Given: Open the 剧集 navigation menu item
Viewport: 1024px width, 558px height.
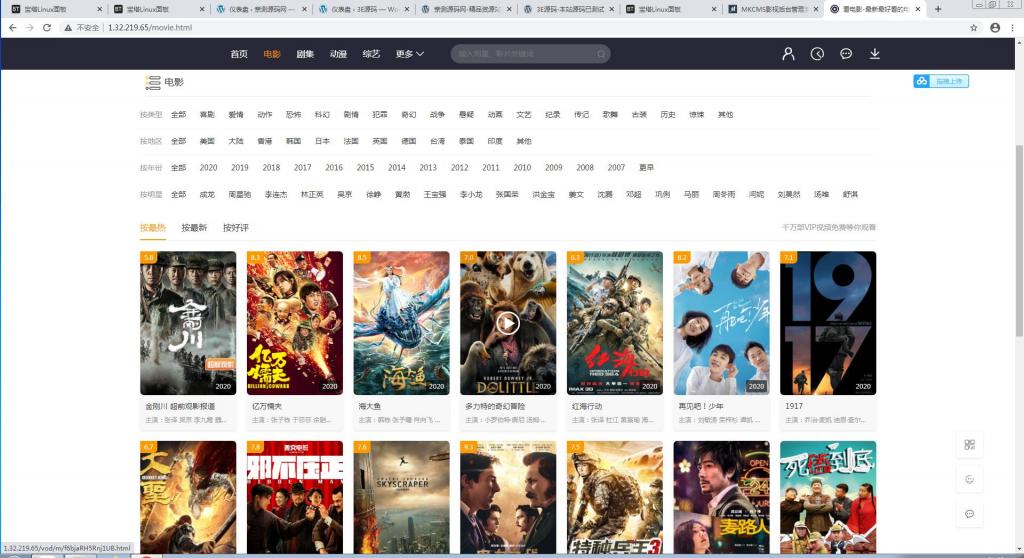Looking at the screenshot, I should 305,54.
